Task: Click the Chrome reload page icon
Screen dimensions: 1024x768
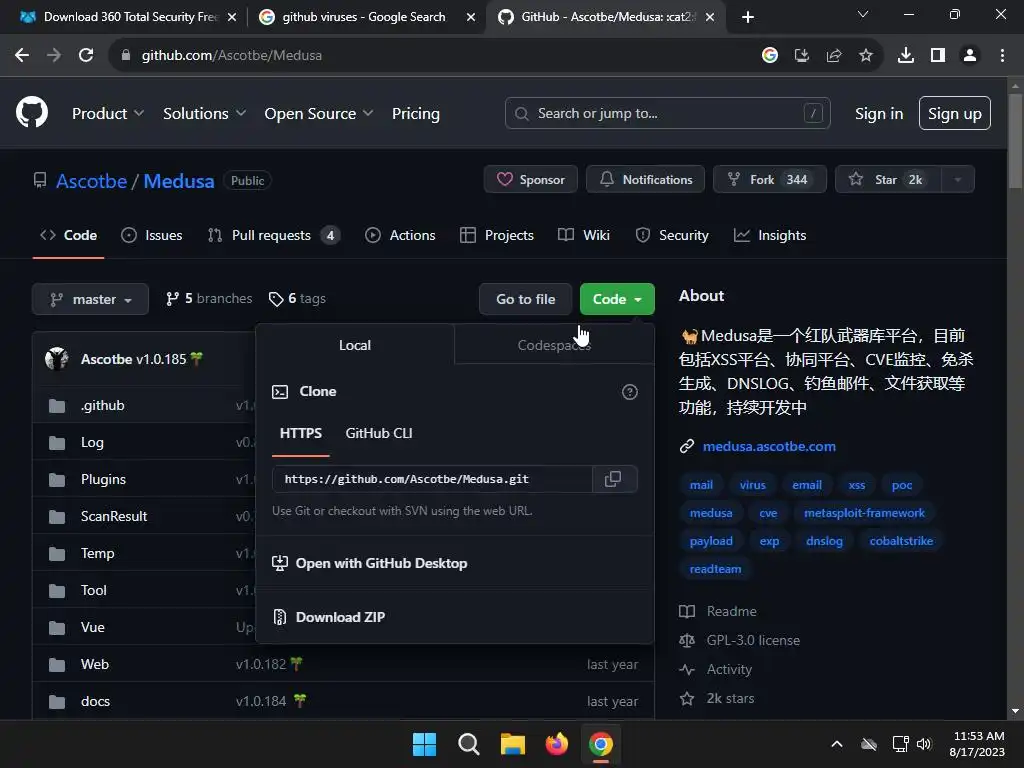Action: pyautogui.click(x=86, y=56)
